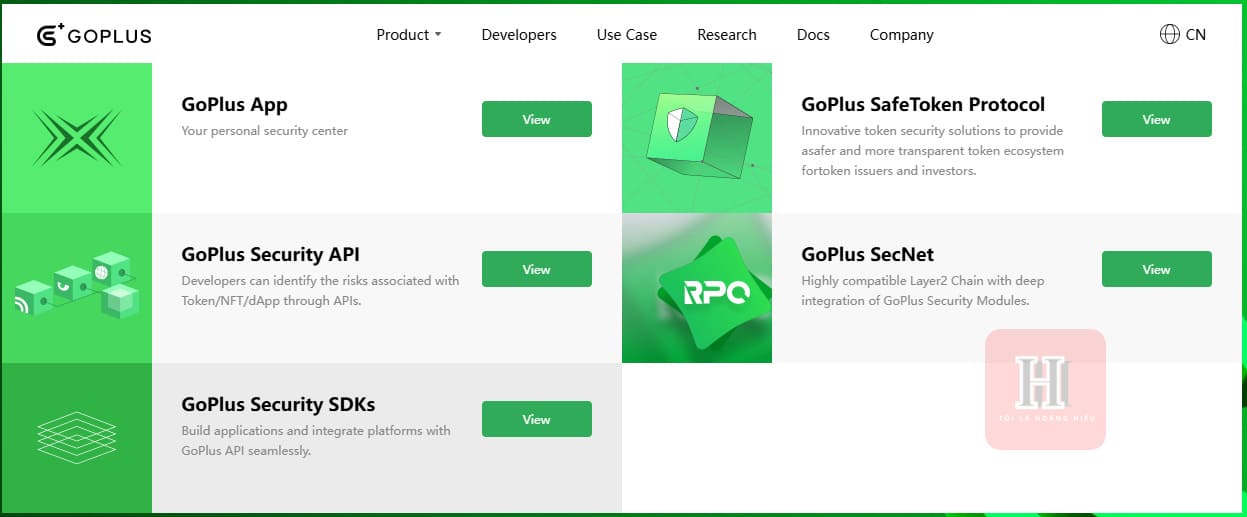Go to the Use Case page
This screenshot has height=517, width=1247.
pos(627,35)
